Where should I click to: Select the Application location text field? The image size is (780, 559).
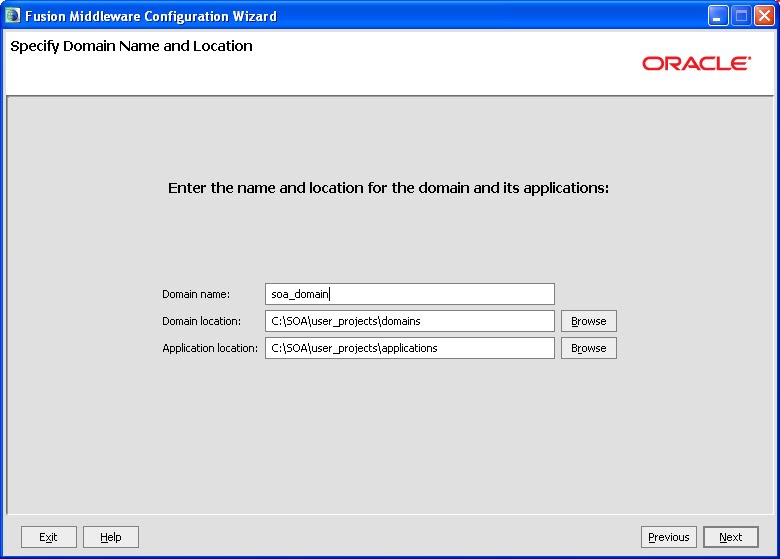coord(409,348)
